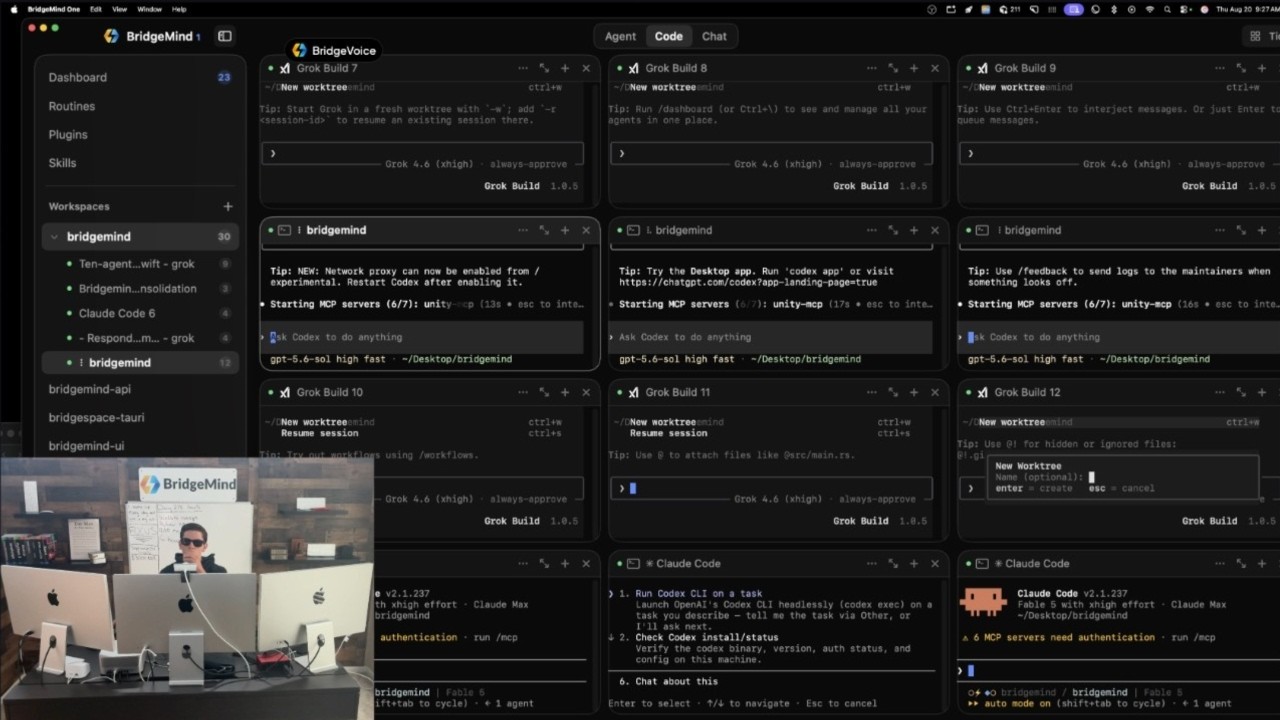
Task: Click 'Ask Codex to do anything' in middle pane
Action: pos(684,337)
